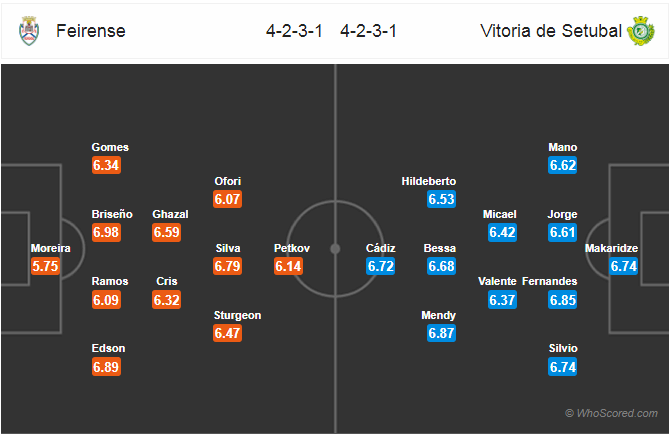
Task: Click the WhoScored.com watermark
Action: point(611,413)
